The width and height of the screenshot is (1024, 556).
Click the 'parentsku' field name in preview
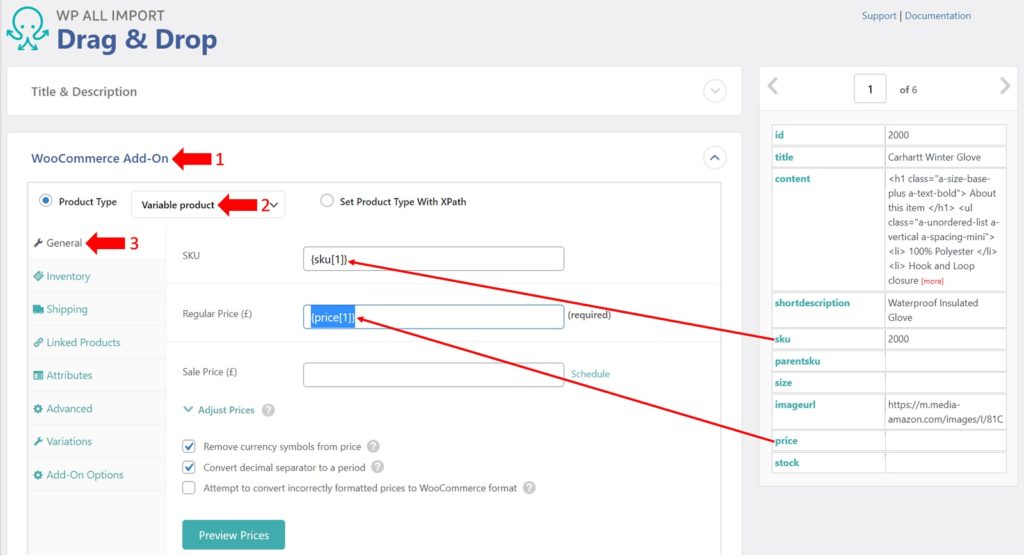point(797,361)
